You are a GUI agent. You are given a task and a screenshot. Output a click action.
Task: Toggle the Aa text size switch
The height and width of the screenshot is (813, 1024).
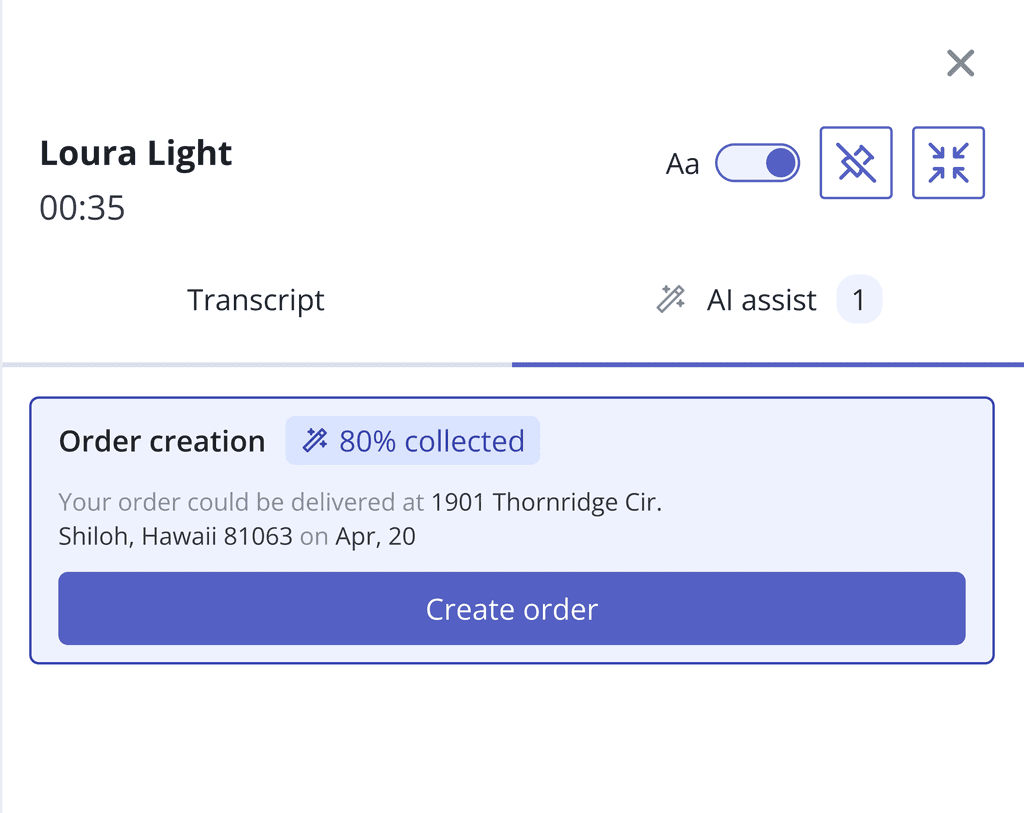coord(757,163)
